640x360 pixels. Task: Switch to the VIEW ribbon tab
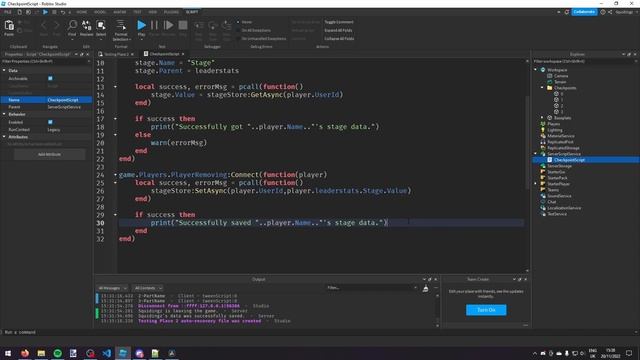coord(153,12)
